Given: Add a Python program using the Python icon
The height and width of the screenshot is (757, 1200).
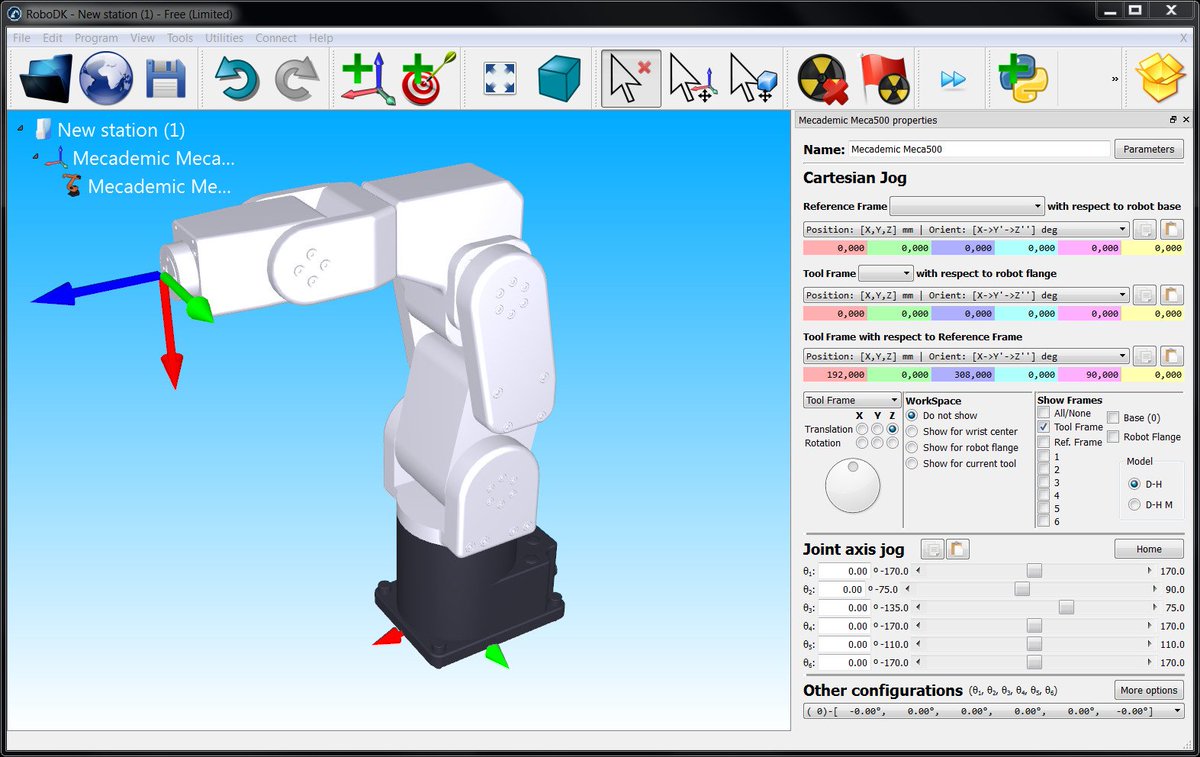Looking at the screenshot, I should (1021, 77).
